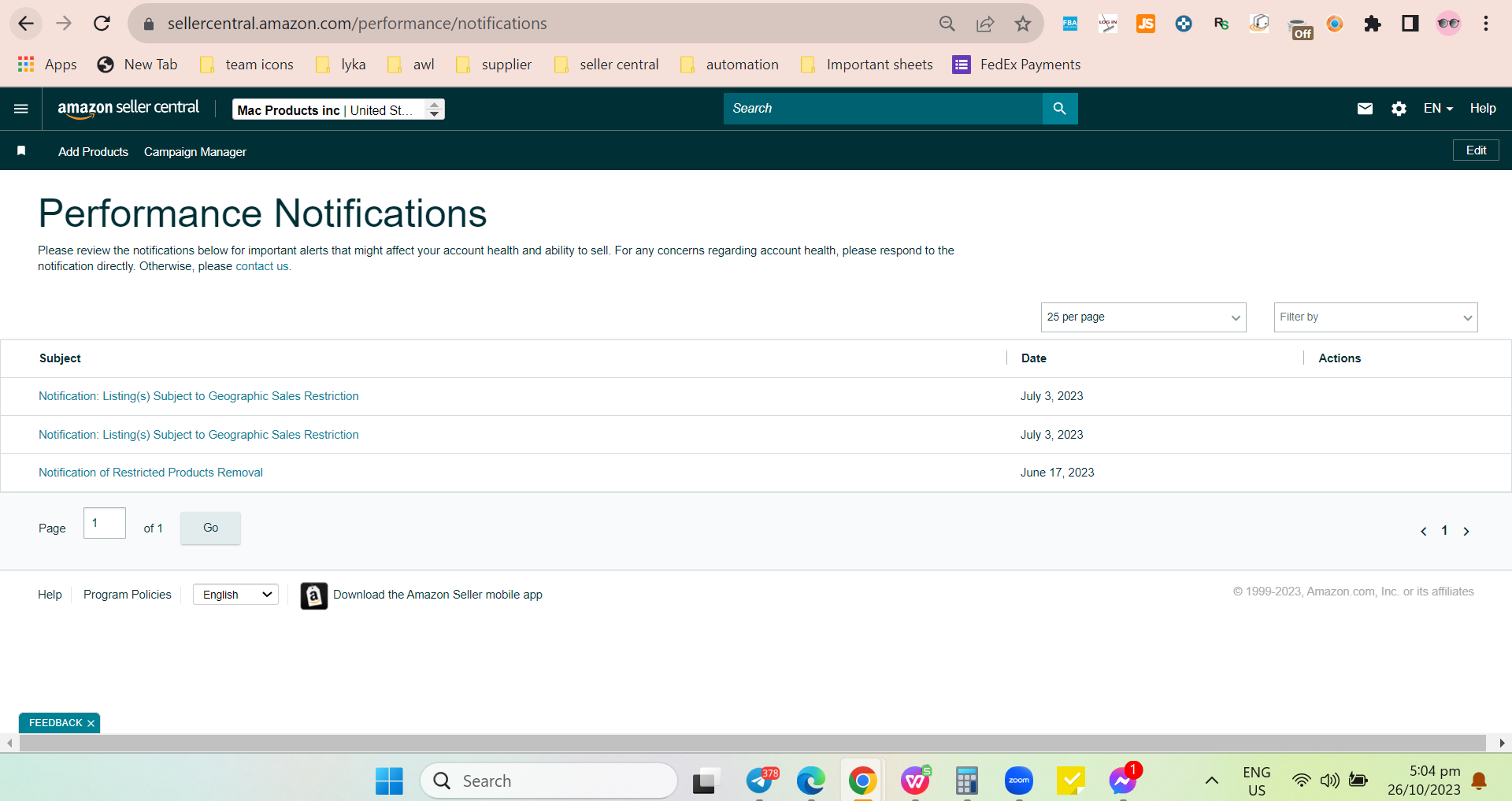The width and height of the screenshot is (1512, 801).
Task: Open the Notification of Restricted Products Removal
Action: pos(150,473)
